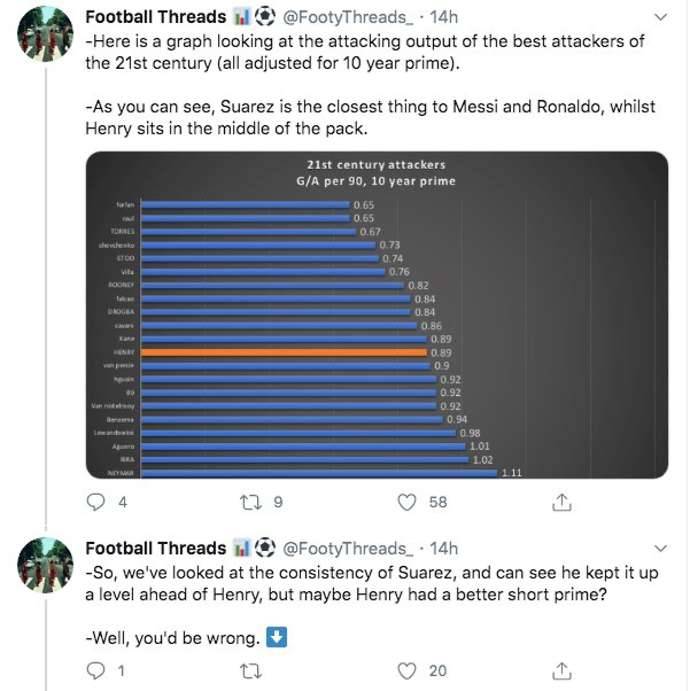Expand the second tweet's options chevron
The image size is (690, 691).
point(660,549)
